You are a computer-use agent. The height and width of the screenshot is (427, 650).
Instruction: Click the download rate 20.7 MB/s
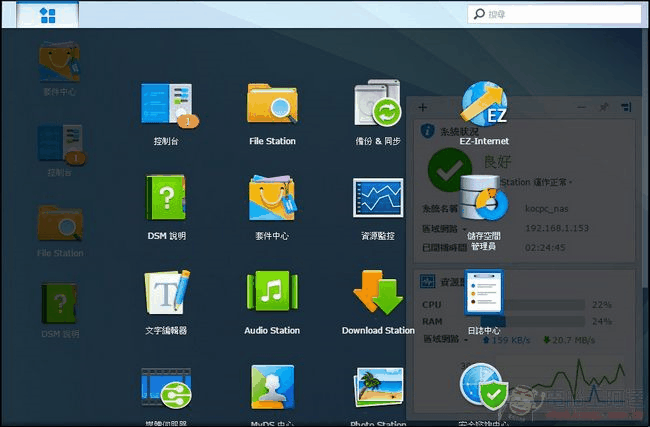click(x=569, y=340)
